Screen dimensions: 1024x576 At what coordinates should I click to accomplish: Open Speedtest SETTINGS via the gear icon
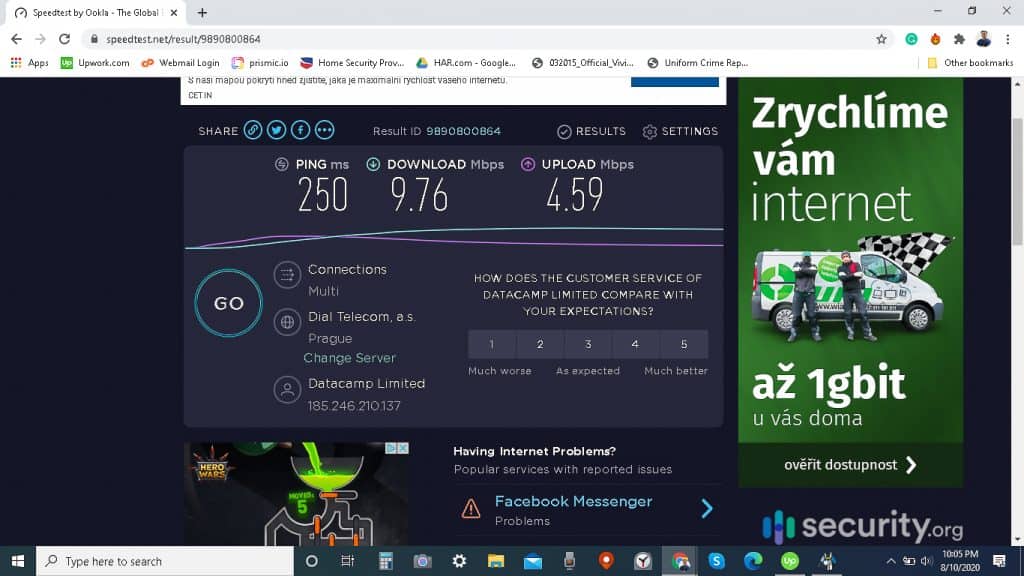click(x=650, y=131)
